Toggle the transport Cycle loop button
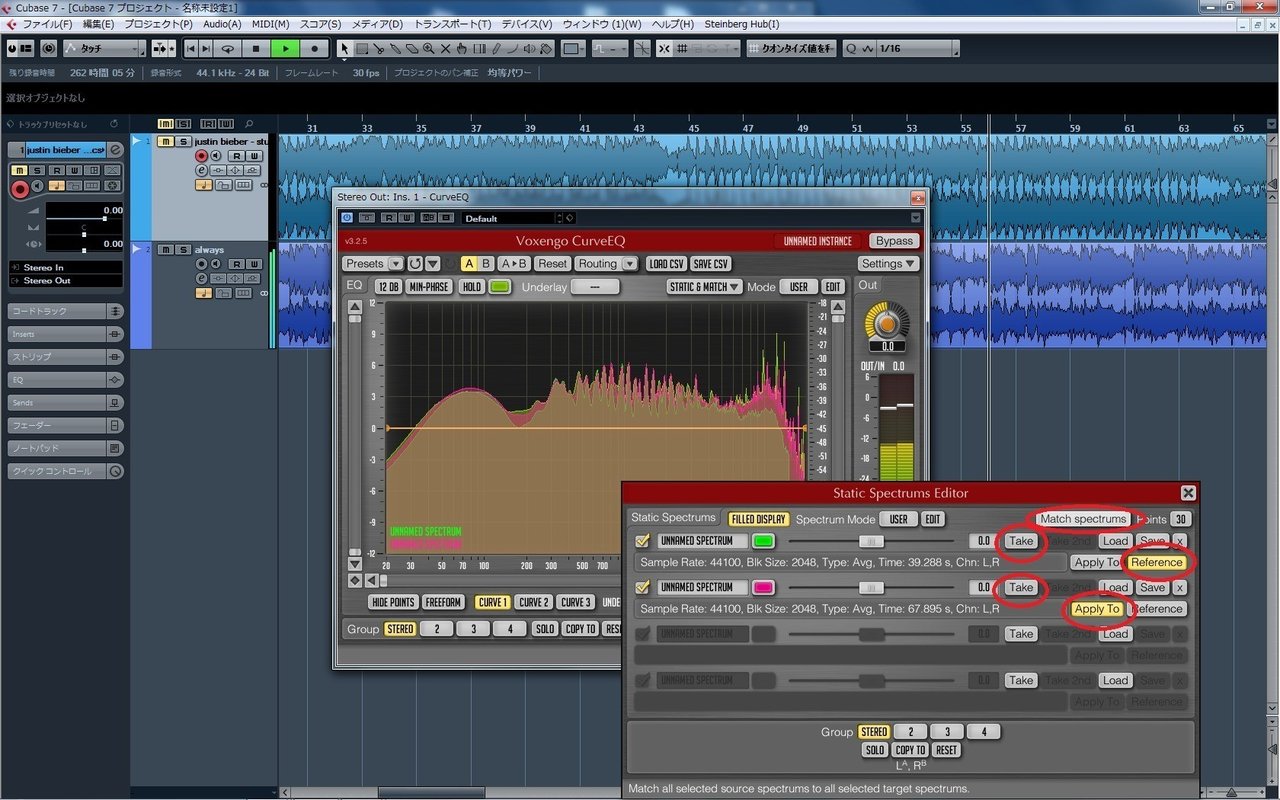 [x=228, y=48]
